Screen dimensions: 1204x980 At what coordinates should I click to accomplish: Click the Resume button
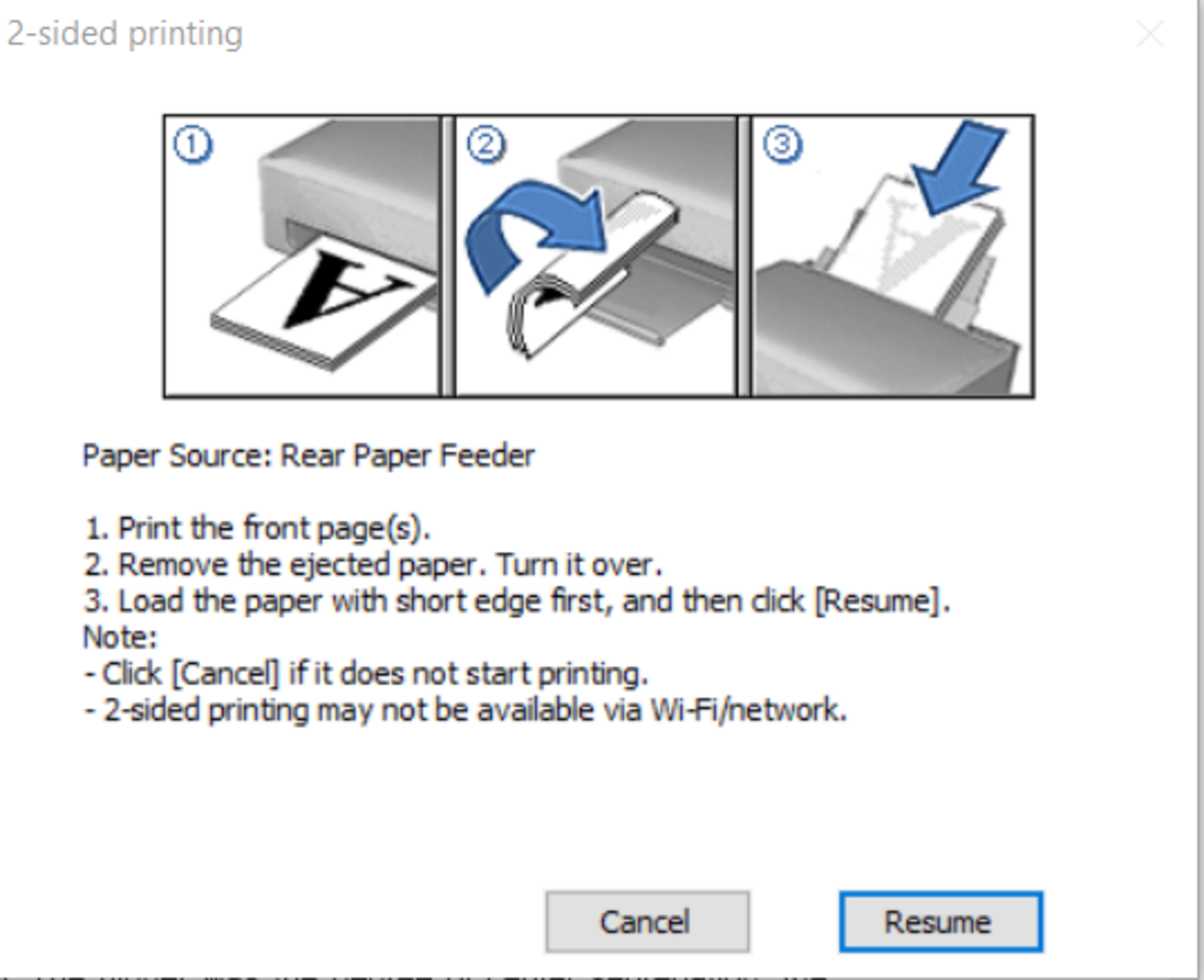[x=940, y=922]
